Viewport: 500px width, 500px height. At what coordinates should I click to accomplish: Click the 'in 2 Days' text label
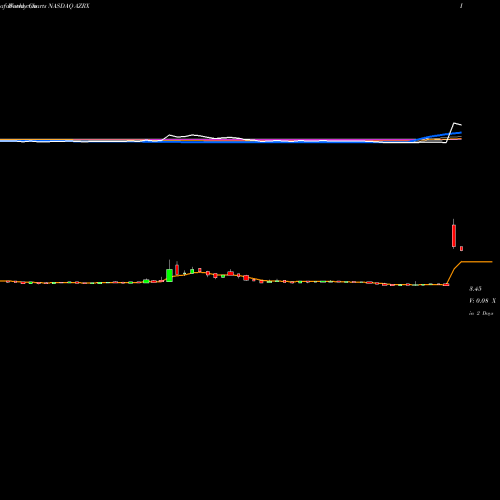(481, 313)
